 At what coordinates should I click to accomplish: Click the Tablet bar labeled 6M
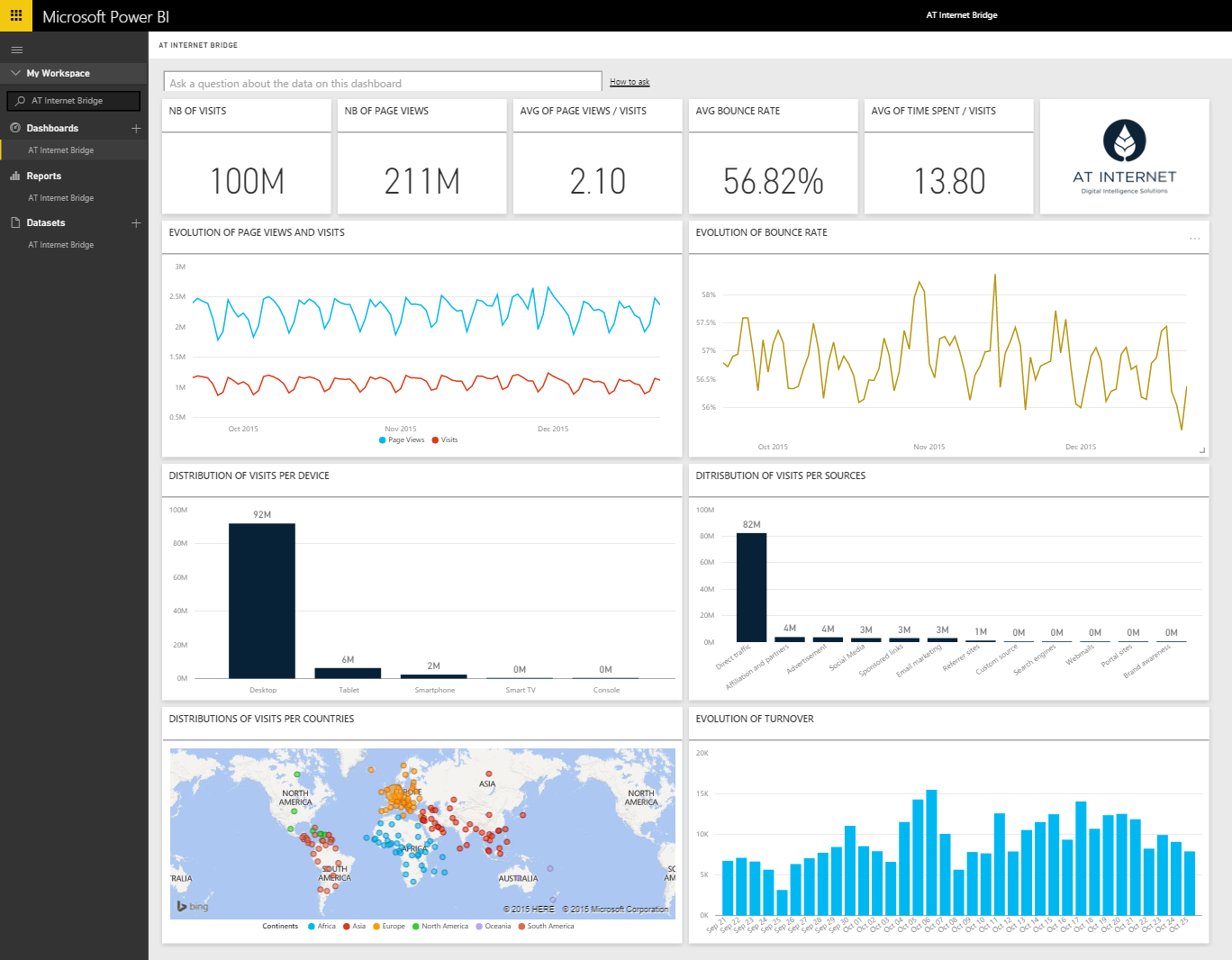click(348, 673)
